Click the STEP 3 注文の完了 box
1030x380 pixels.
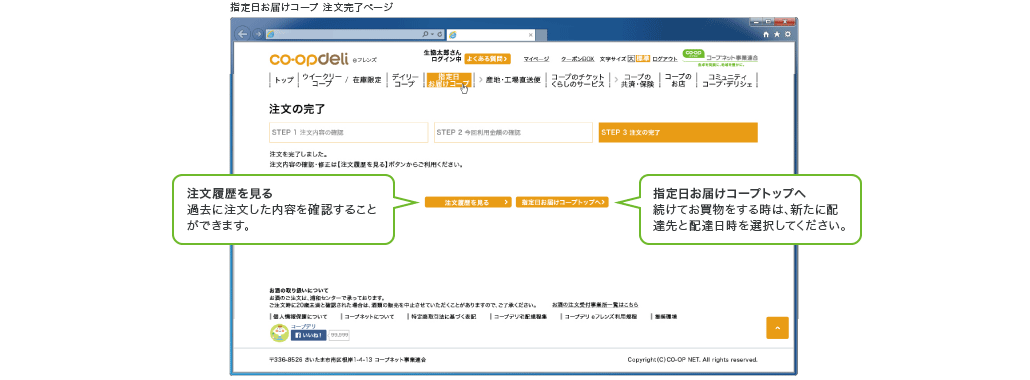coord(678,132)
